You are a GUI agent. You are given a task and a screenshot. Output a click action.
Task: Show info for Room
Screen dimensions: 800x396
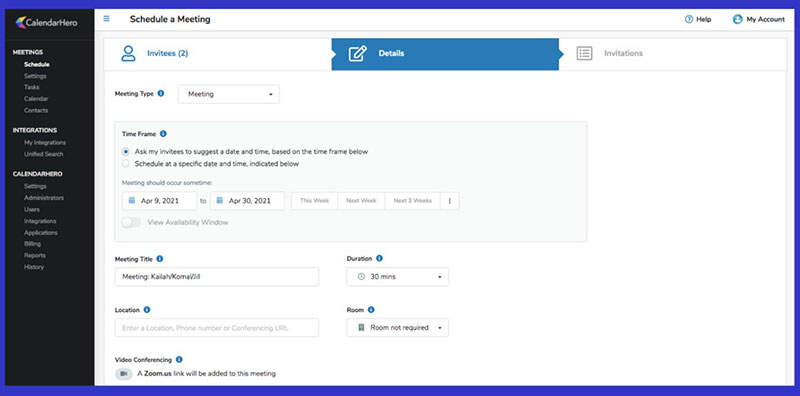371,309
